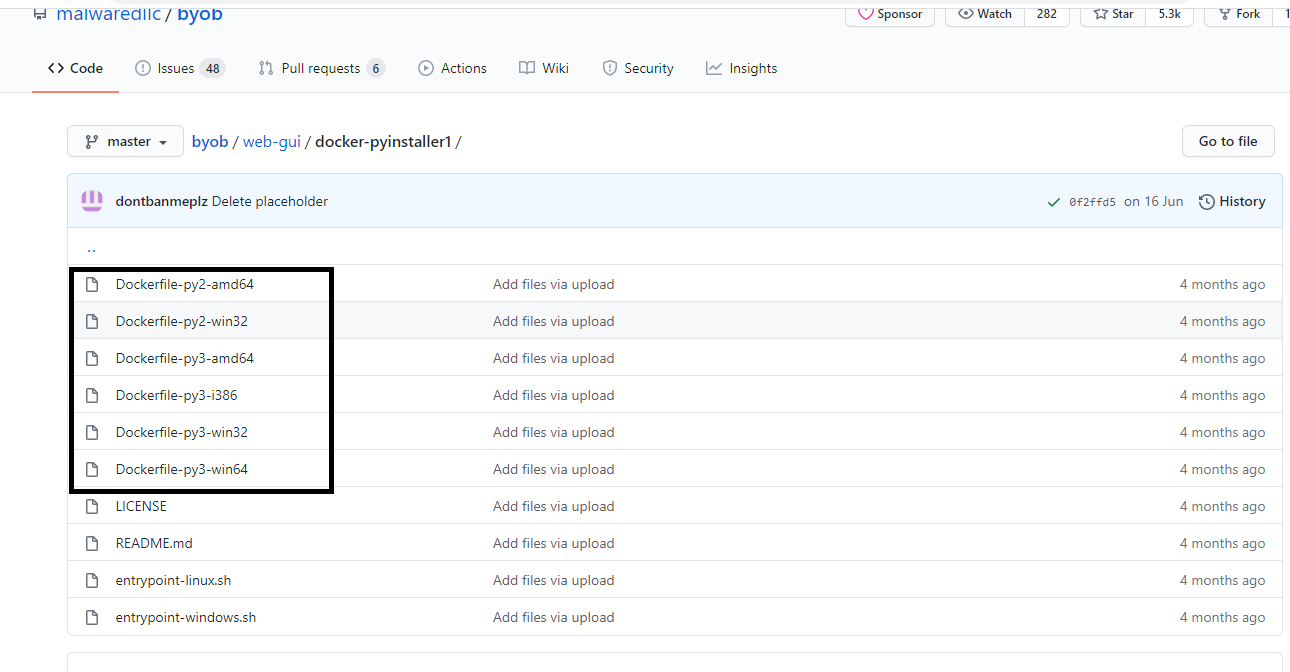Click the Fork icon
This screenshot has width=1290, height=672.
point(1227,14)
